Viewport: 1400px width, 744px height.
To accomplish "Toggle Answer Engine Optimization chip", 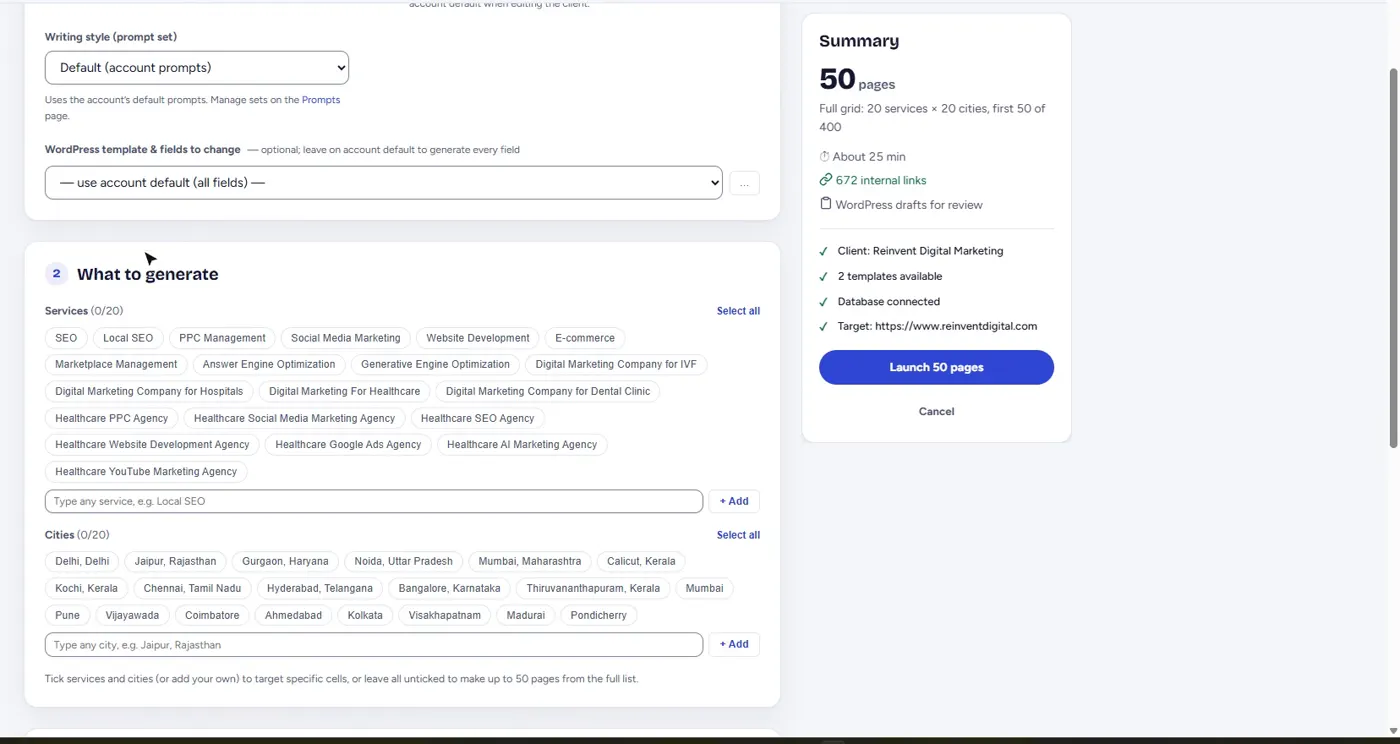I will click(269, 365).
